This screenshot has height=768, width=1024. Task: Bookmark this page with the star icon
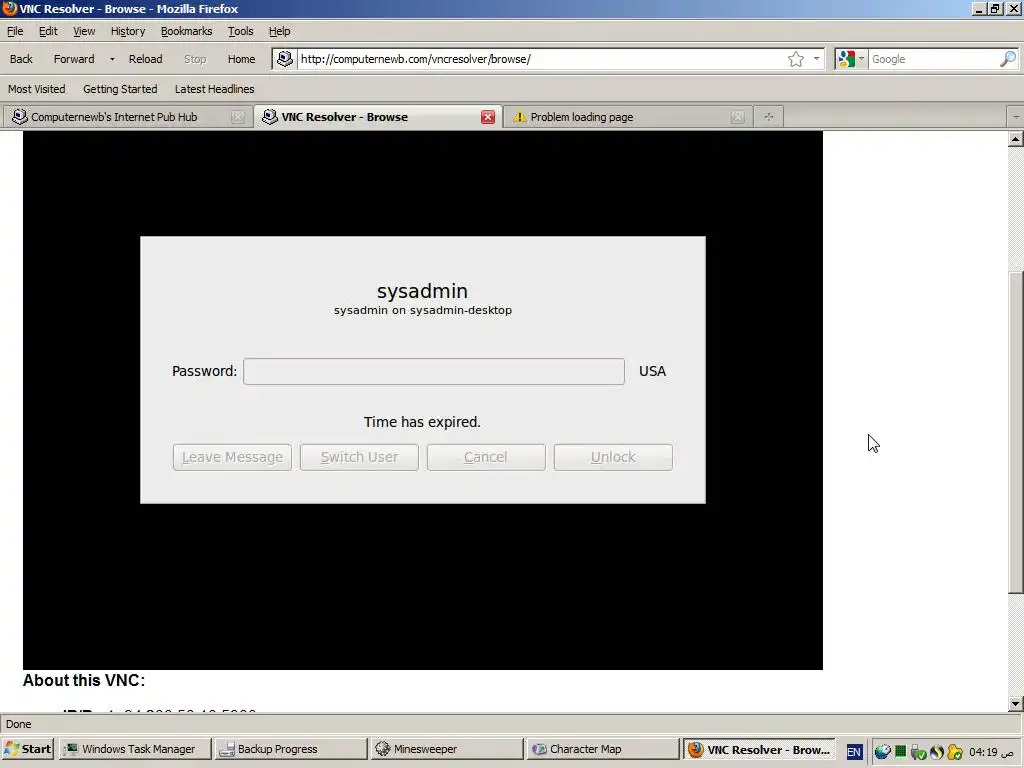(x=795, y=59)
